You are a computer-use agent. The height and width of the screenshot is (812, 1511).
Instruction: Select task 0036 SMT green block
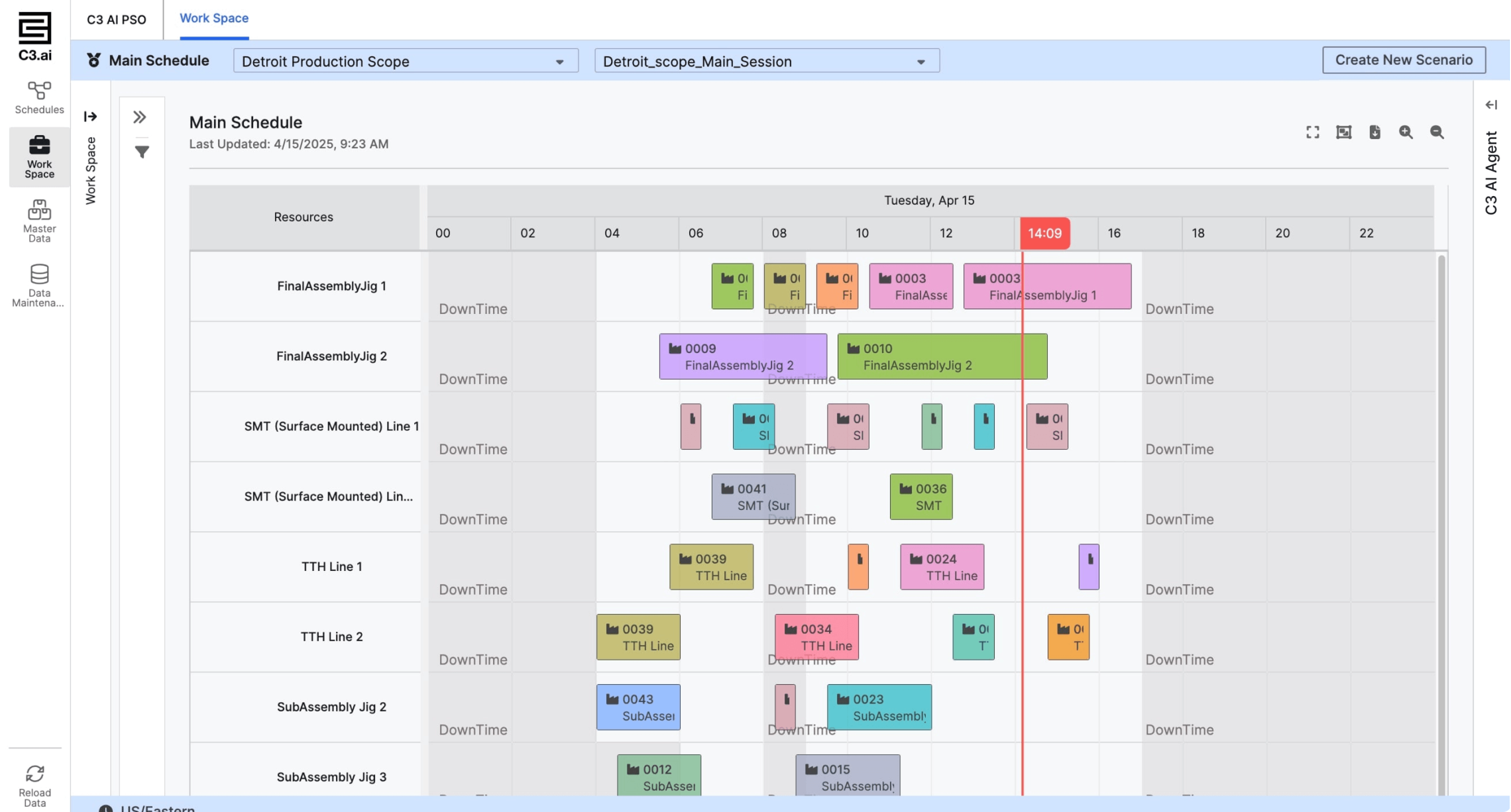[x=921, y=497]
